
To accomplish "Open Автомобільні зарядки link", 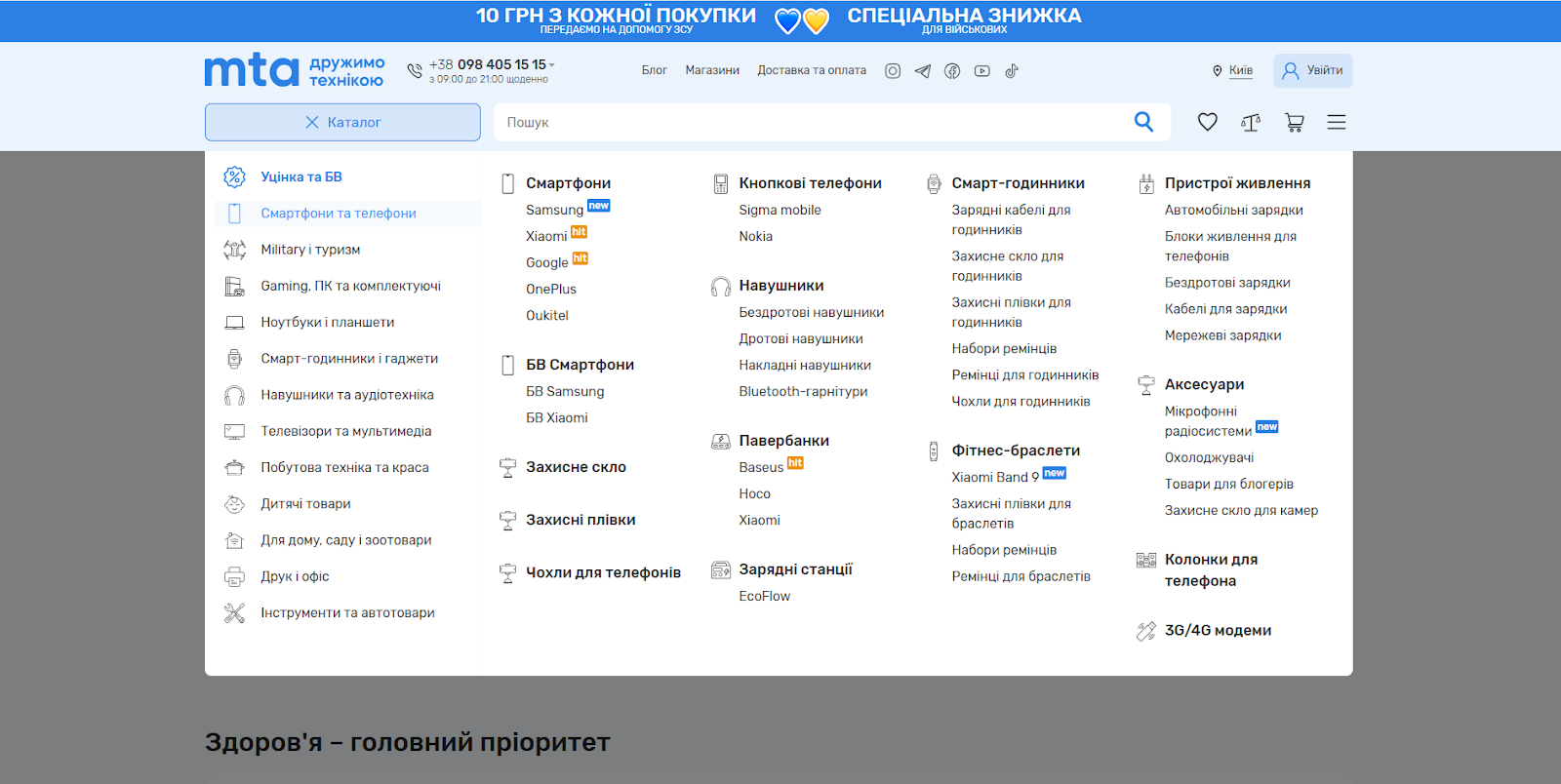I will (1233, 210).
